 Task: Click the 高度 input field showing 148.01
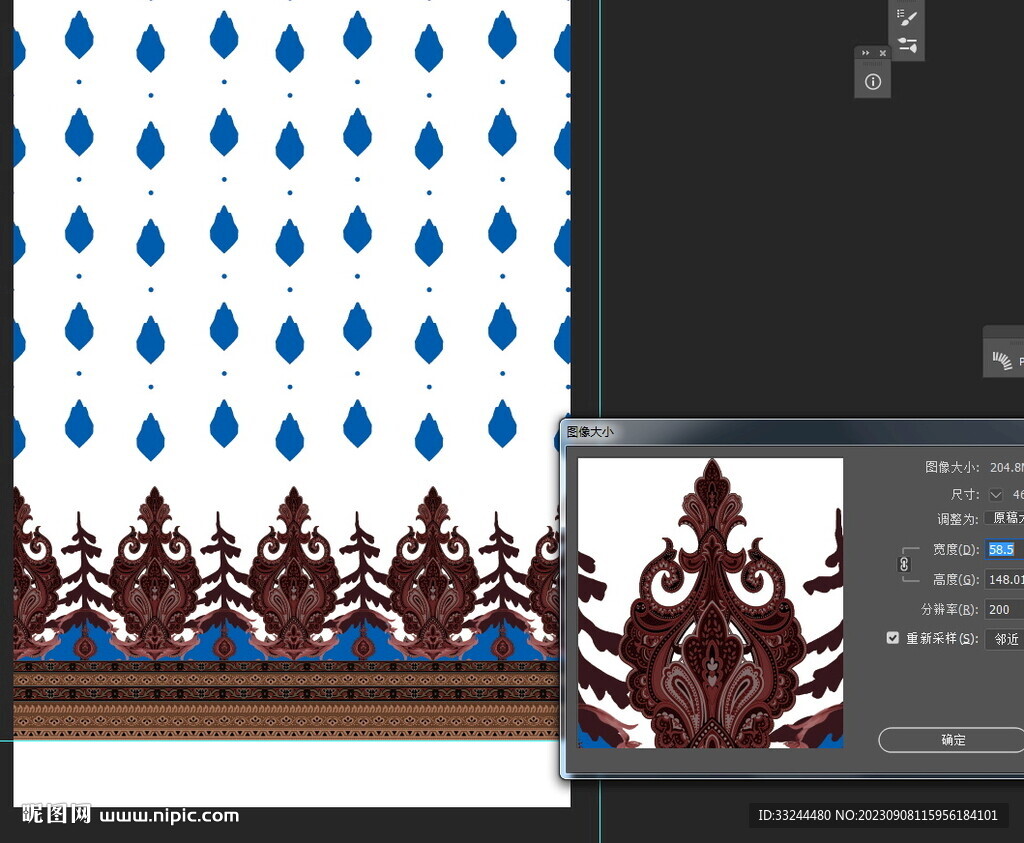pyautogui.click(x=1004, y=579)
